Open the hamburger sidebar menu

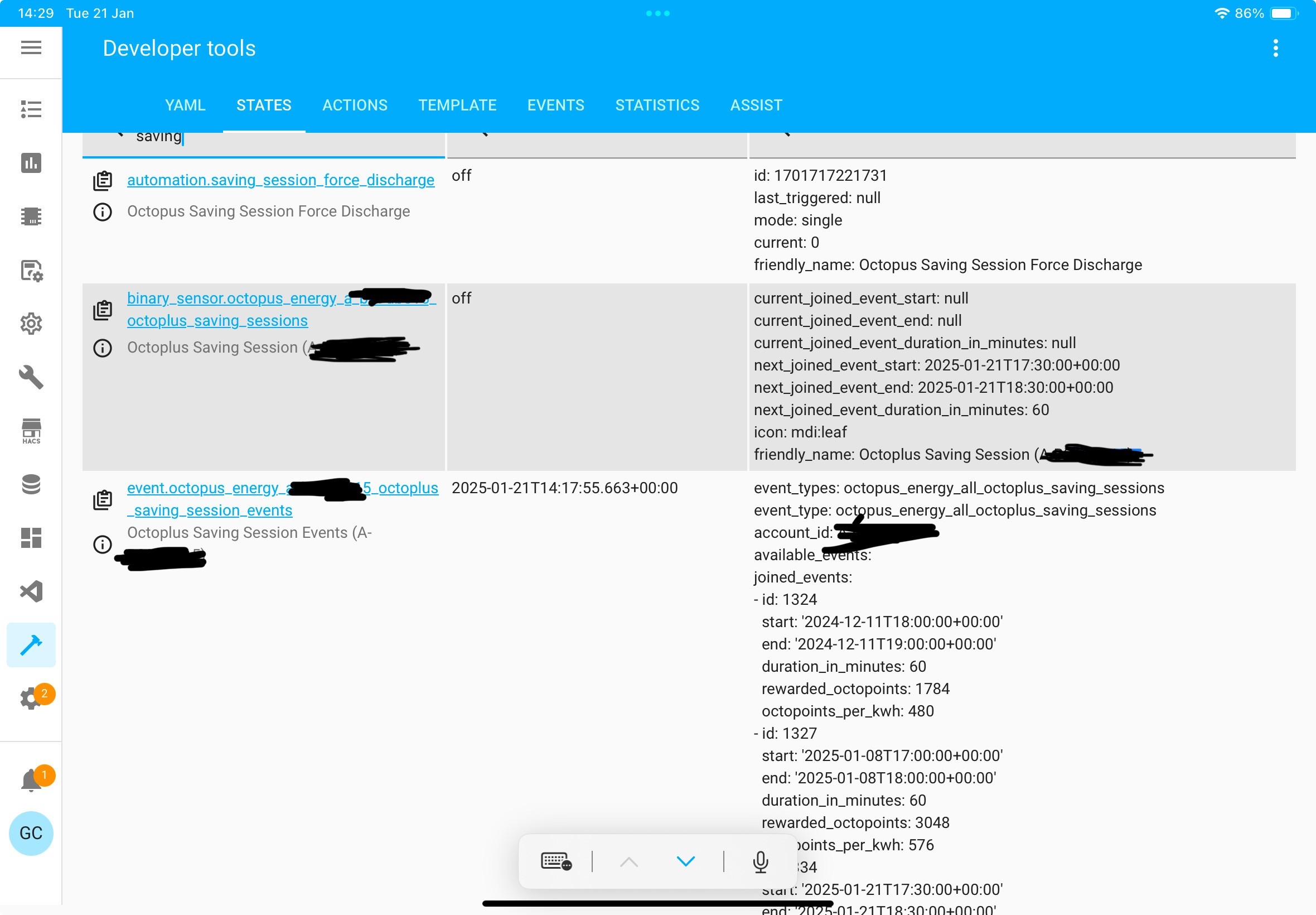(31, 48)
